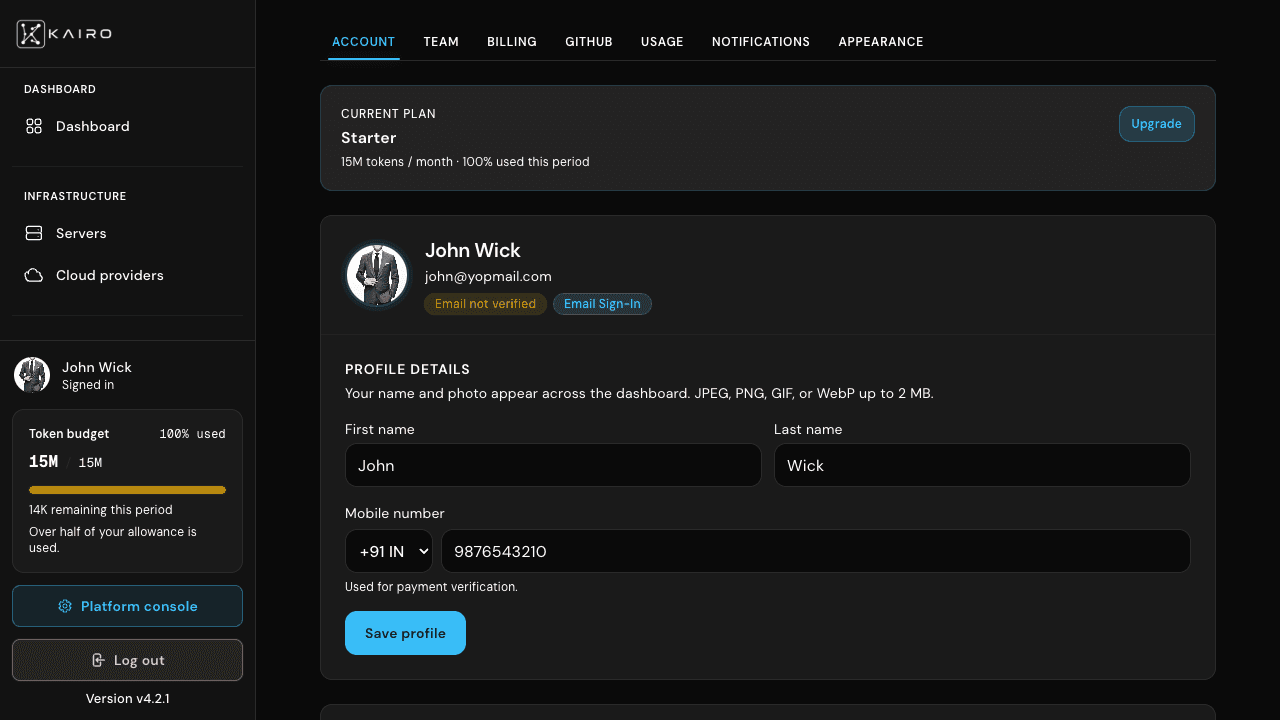The image size is (1280, 720).
Task: Click the 100% used label
Action: [192, 434]
